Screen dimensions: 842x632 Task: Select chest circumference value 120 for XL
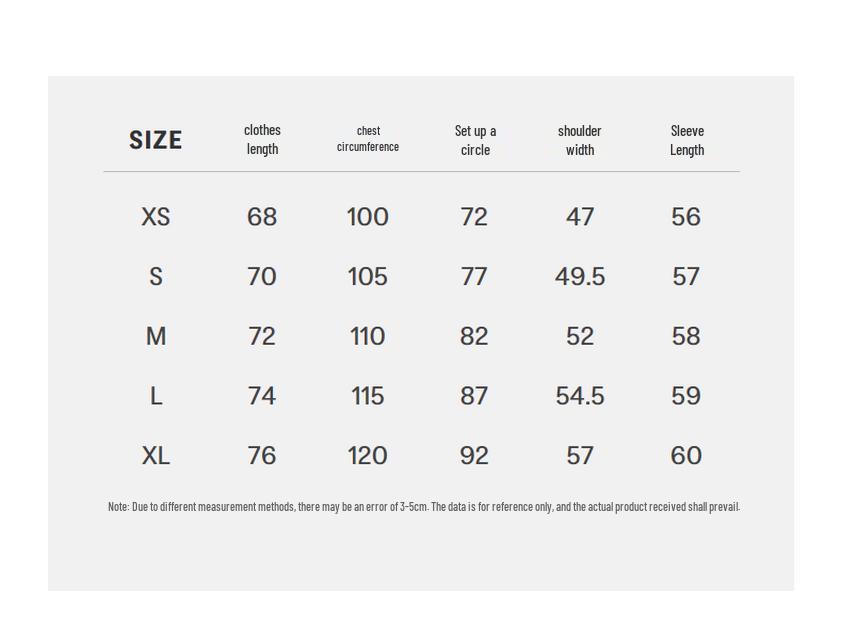[367, 456]
